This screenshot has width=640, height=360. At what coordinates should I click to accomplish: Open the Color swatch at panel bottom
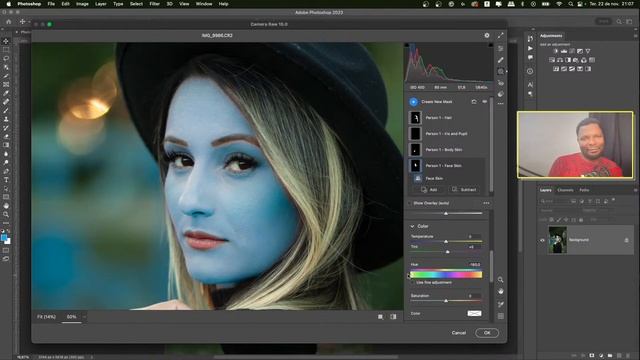pos(474,313)
